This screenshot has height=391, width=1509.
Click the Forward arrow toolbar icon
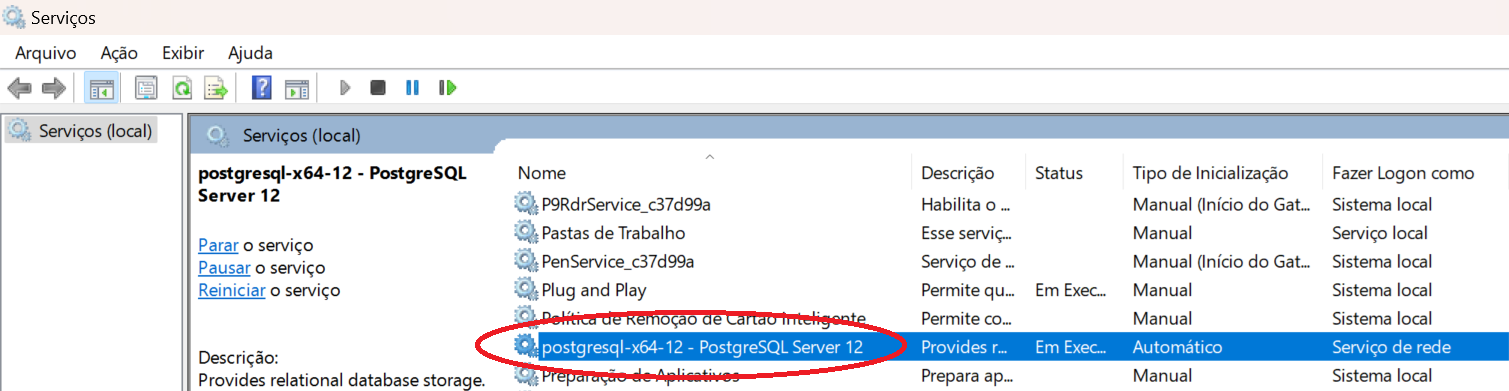[53, 88]
